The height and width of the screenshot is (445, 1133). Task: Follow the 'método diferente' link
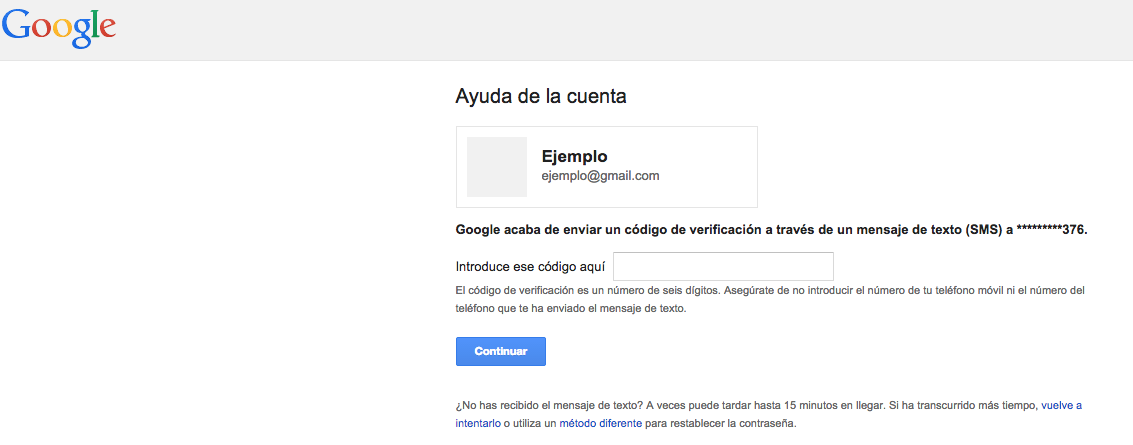(x=600, y=423)
